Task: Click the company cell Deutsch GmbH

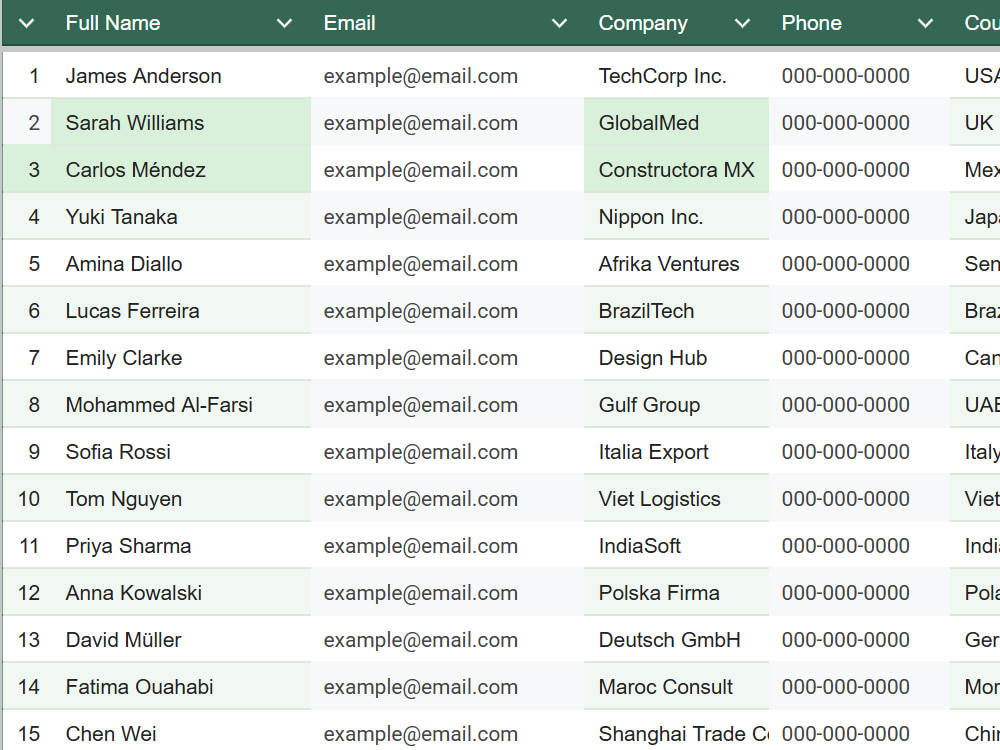Action: (677, 640)
